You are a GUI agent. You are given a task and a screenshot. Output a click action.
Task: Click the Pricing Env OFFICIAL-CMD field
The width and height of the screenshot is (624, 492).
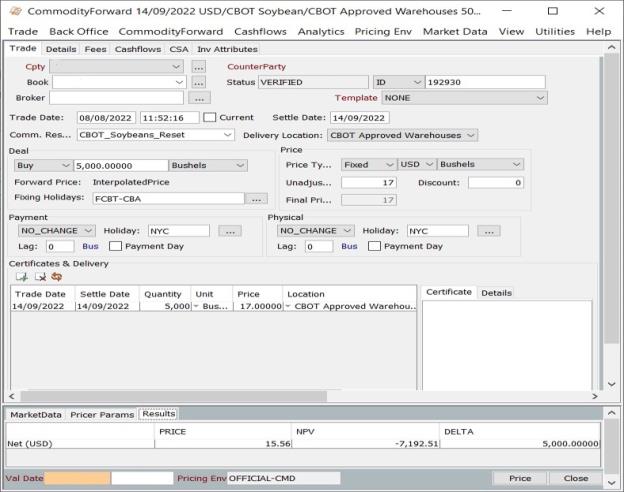(x=283, y=478)
